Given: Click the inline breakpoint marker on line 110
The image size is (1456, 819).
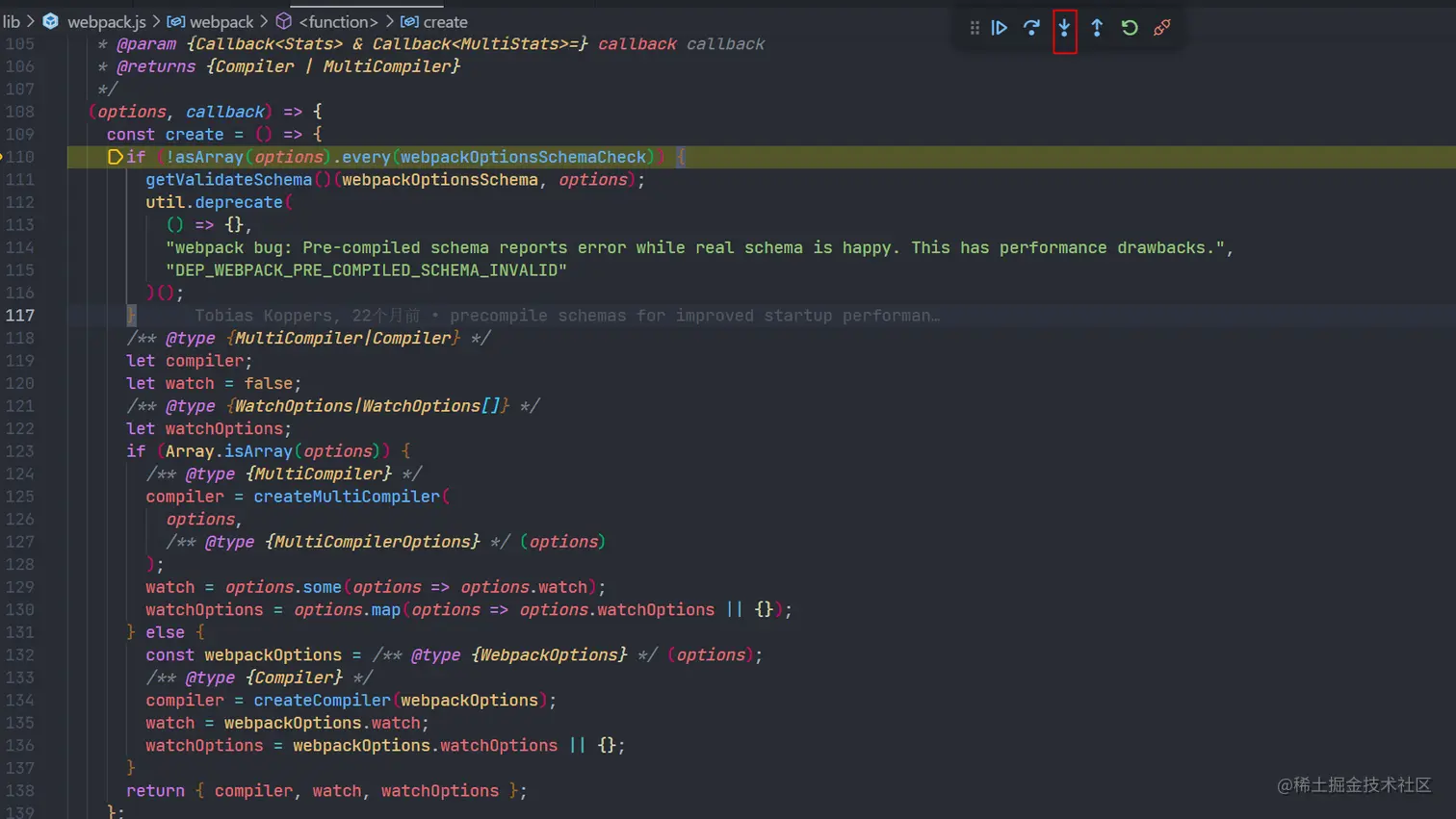Looking at the screenshot, I should point(115,157).
